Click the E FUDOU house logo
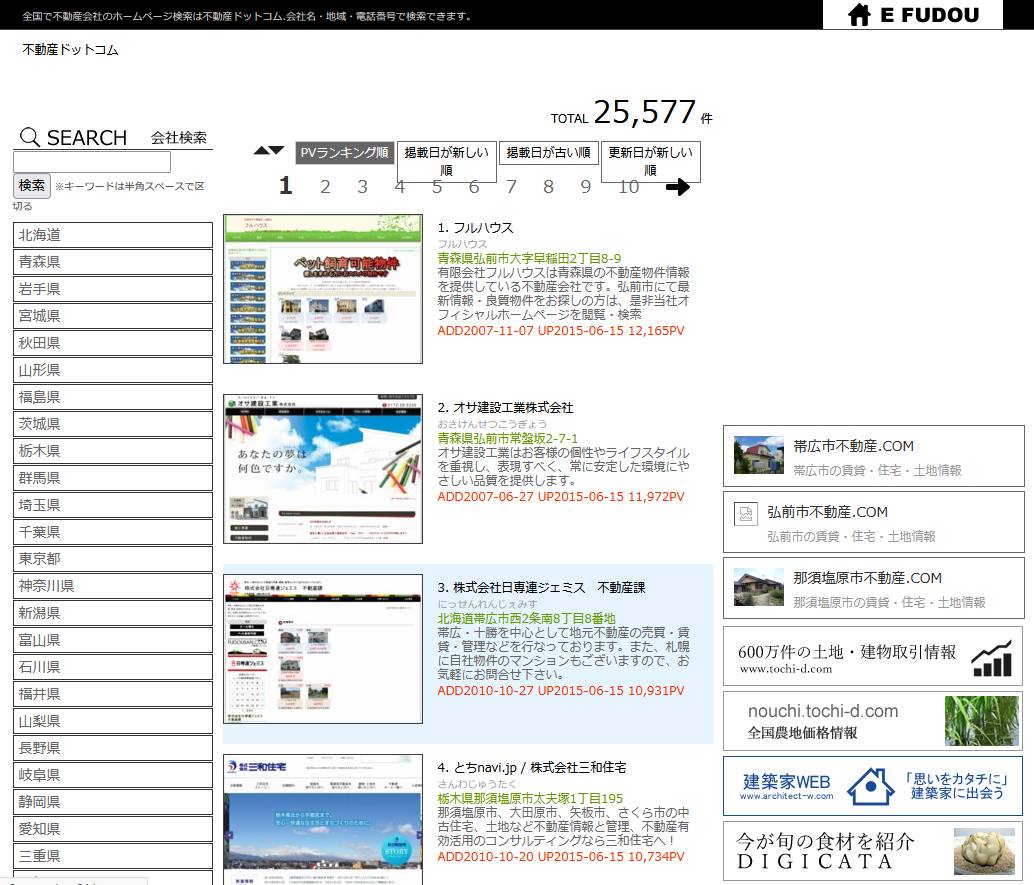 tap(913, 15)
